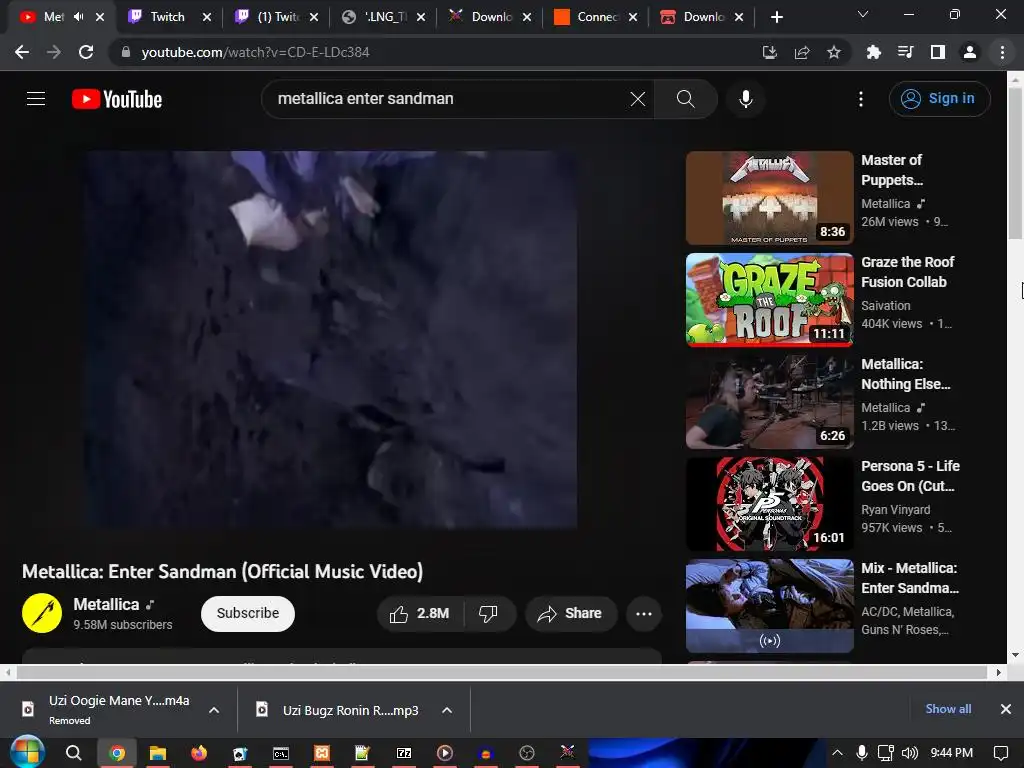Run search with magnifier button
Viewport: 1024px width, 768px height.
coord(685,99)
